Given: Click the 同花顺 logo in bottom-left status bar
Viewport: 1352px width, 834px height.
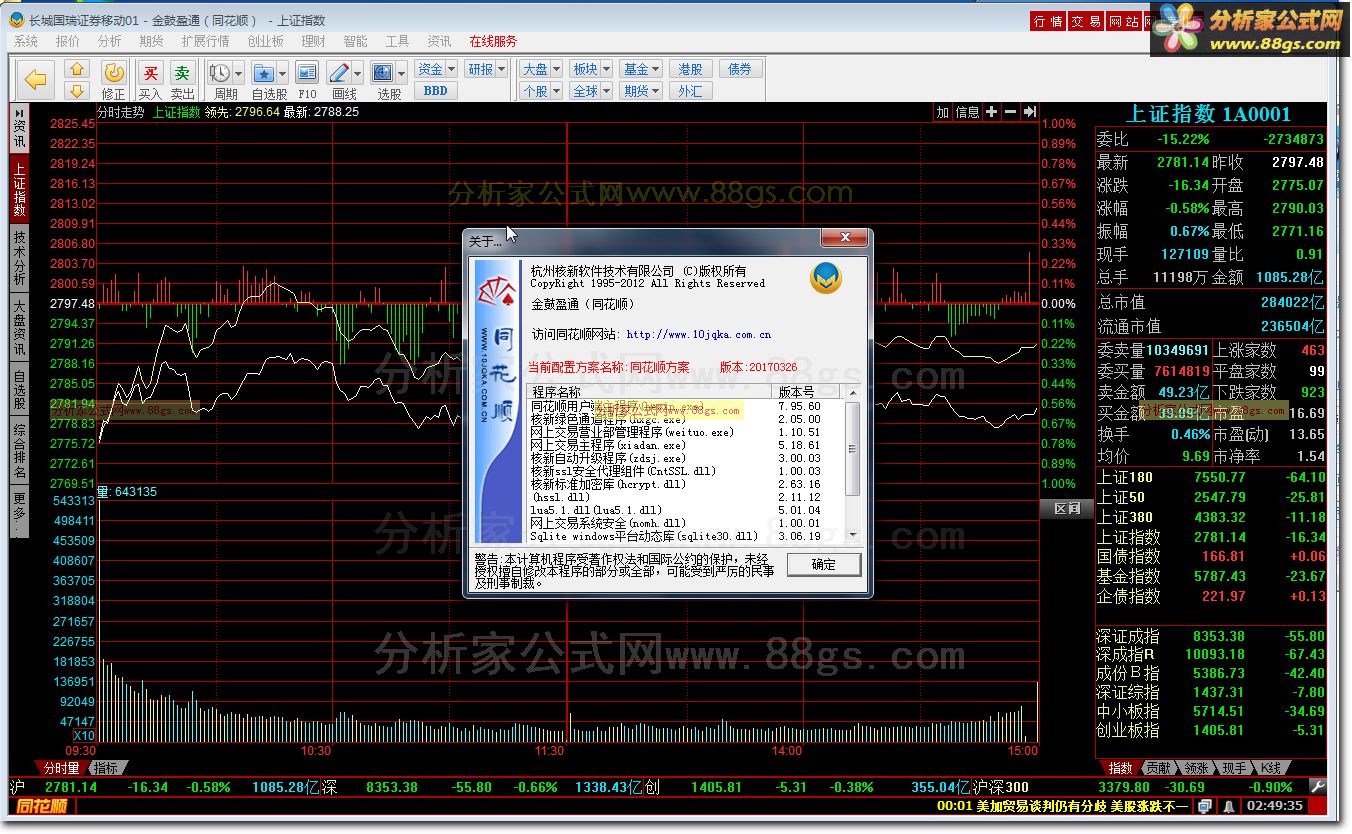Looking at the screenshot, I should click(42, 806).
